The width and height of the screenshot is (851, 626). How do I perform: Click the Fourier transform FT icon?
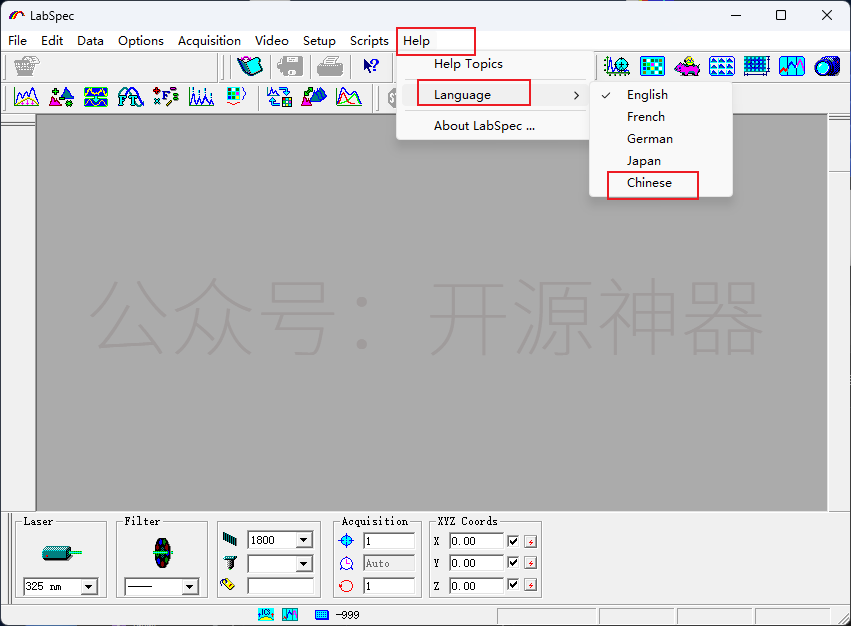[x=131, y=97]
